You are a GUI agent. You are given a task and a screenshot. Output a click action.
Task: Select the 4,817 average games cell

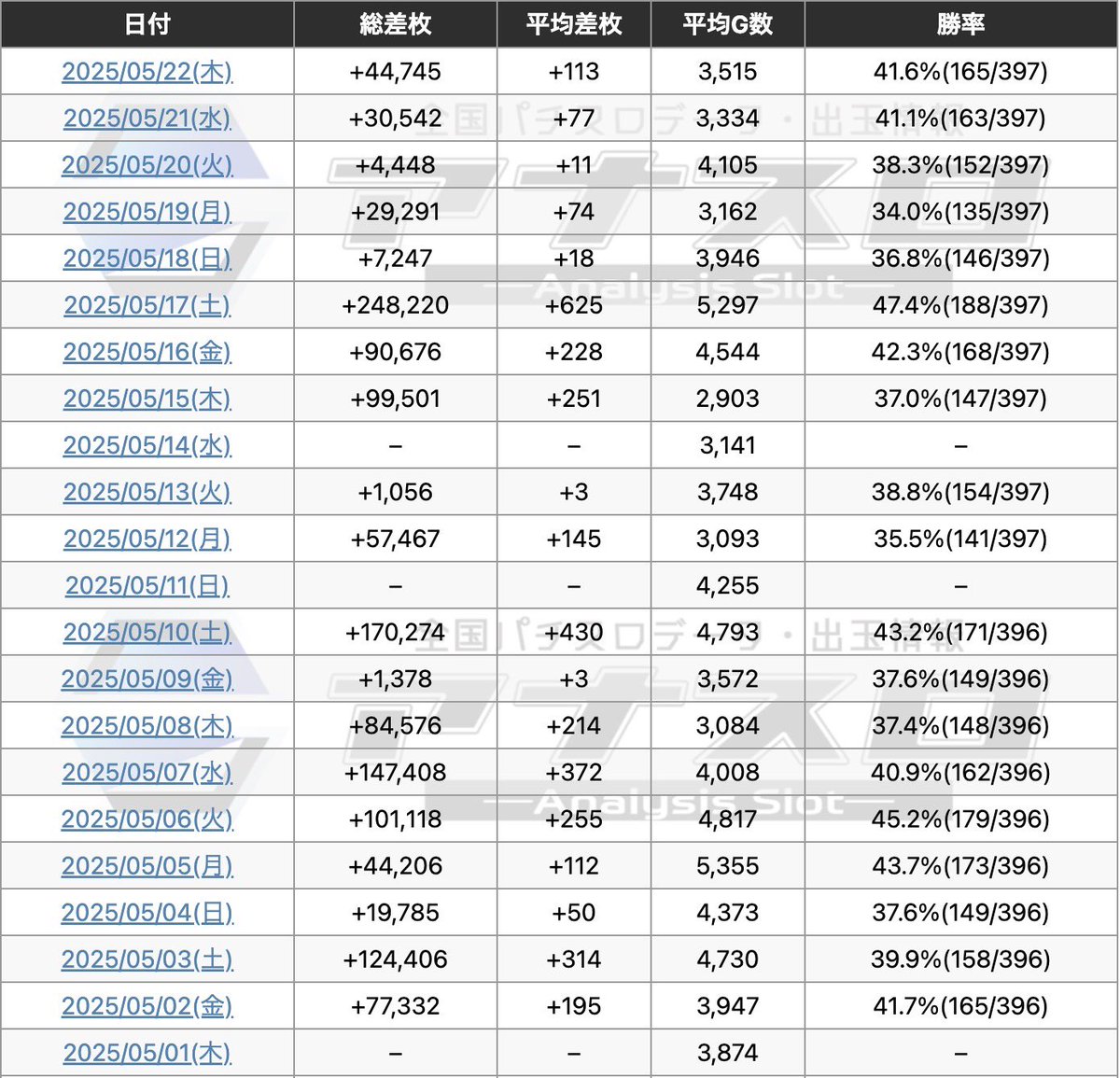(728, 819)
